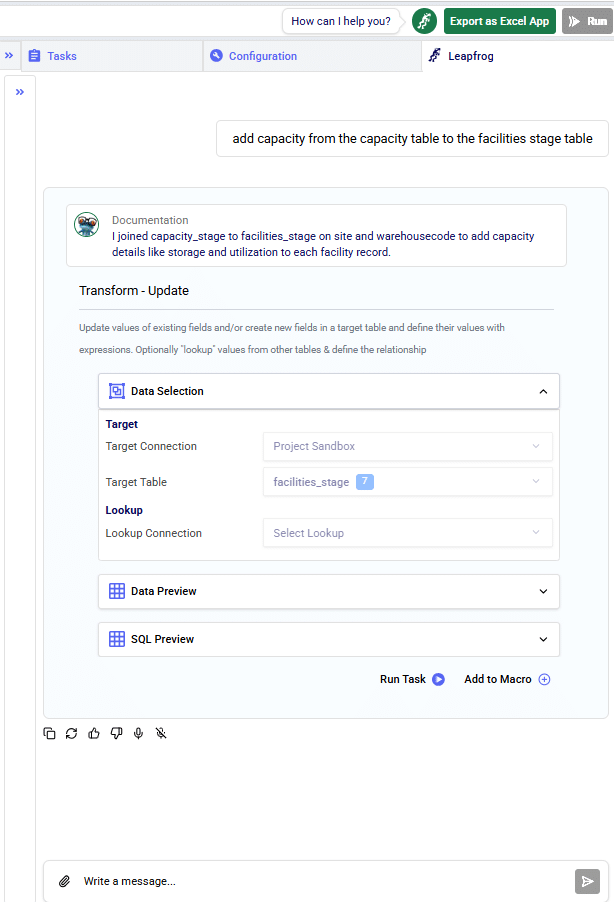Click the user message about adding capacity
614x902 pixels.
tap(412, 139)
